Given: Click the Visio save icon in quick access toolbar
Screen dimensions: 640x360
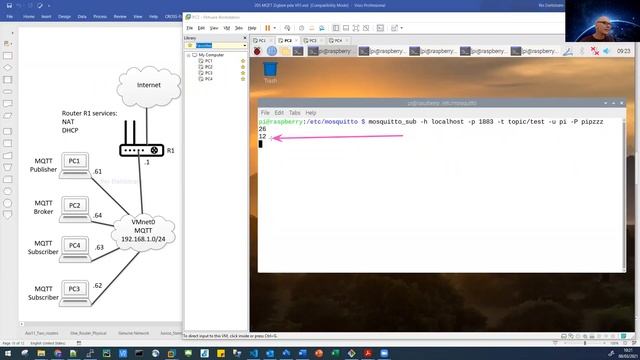Looking at the screenshot, I should point(9,6).
